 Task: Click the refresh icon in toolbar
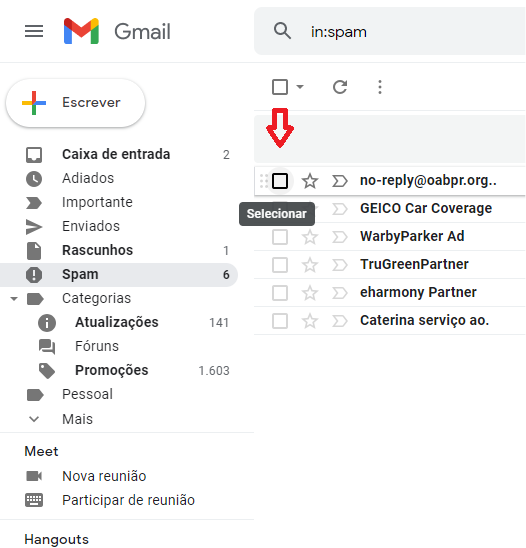point(340,87)
